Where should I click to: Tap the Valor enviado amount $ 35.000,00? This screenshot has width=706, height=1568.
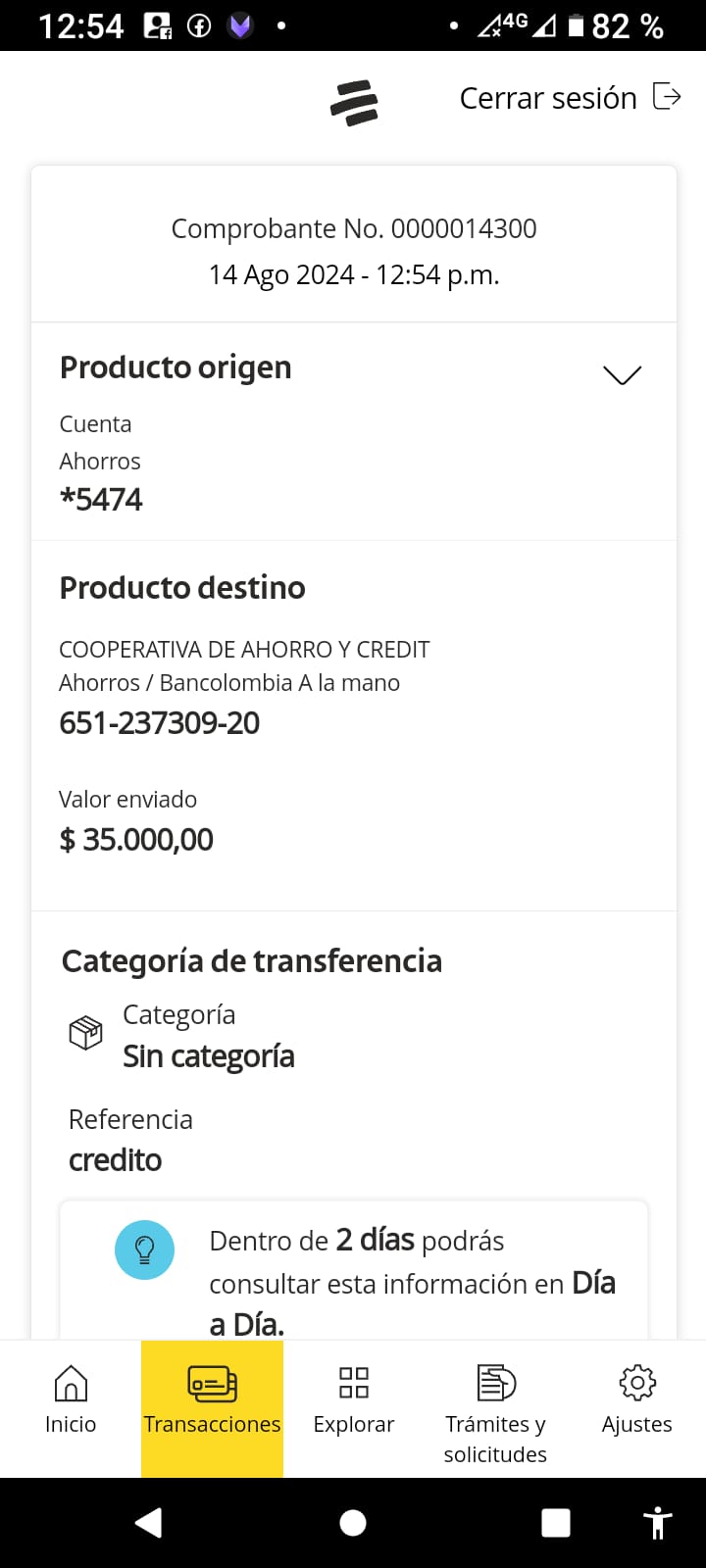click(x=136, y=840)
